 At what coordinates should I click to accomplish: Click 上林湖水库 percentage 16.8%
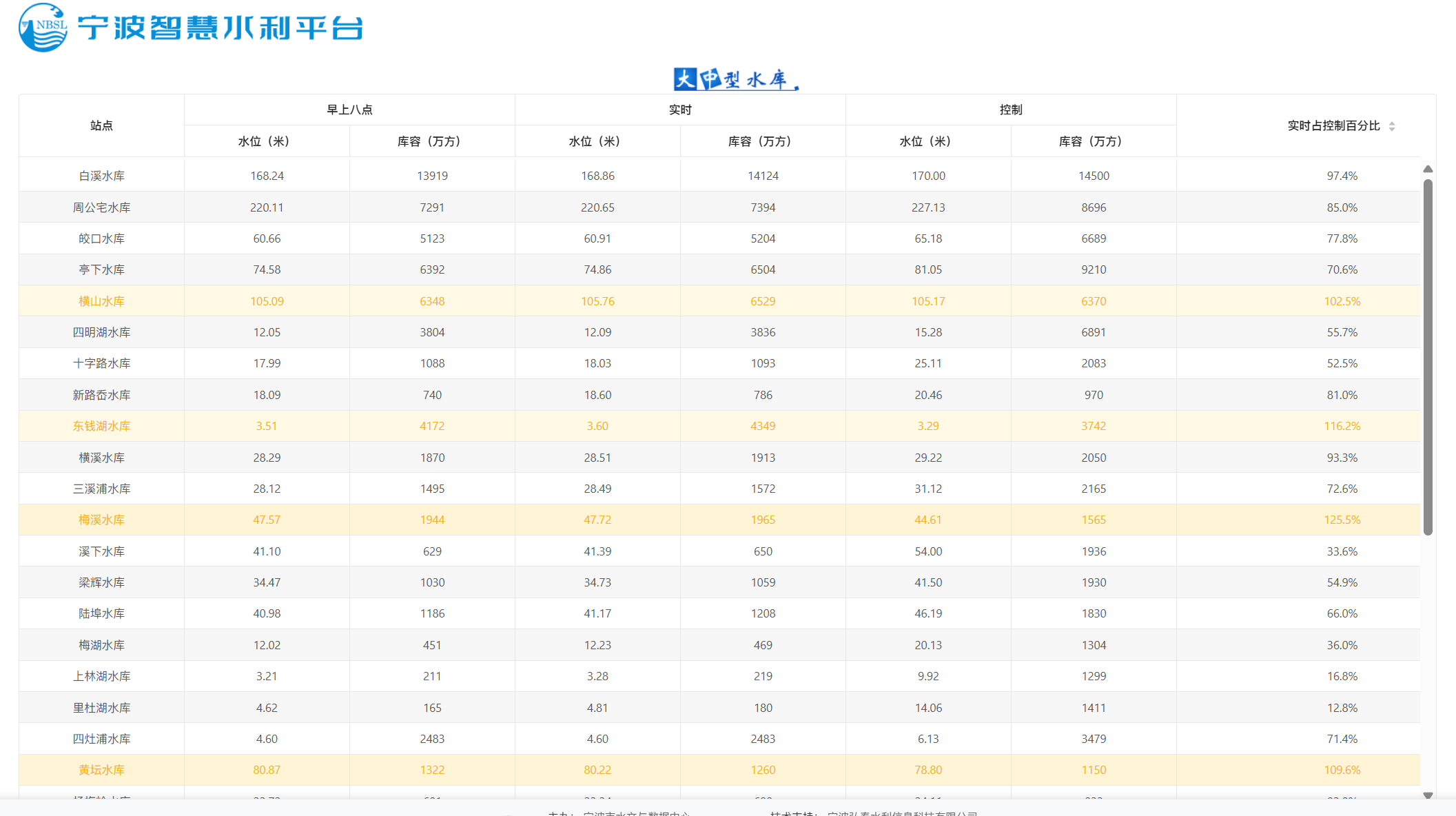click(x=1342, y=676)
